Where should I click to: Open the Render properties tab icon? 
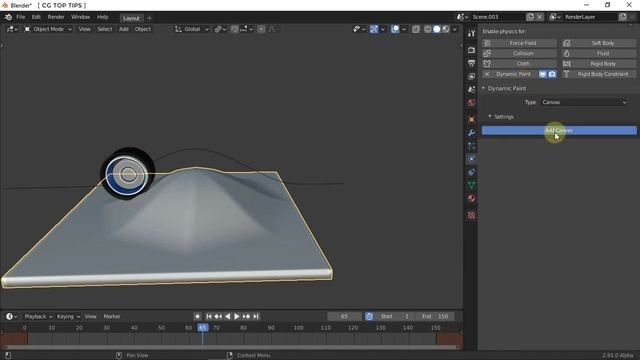471,50
